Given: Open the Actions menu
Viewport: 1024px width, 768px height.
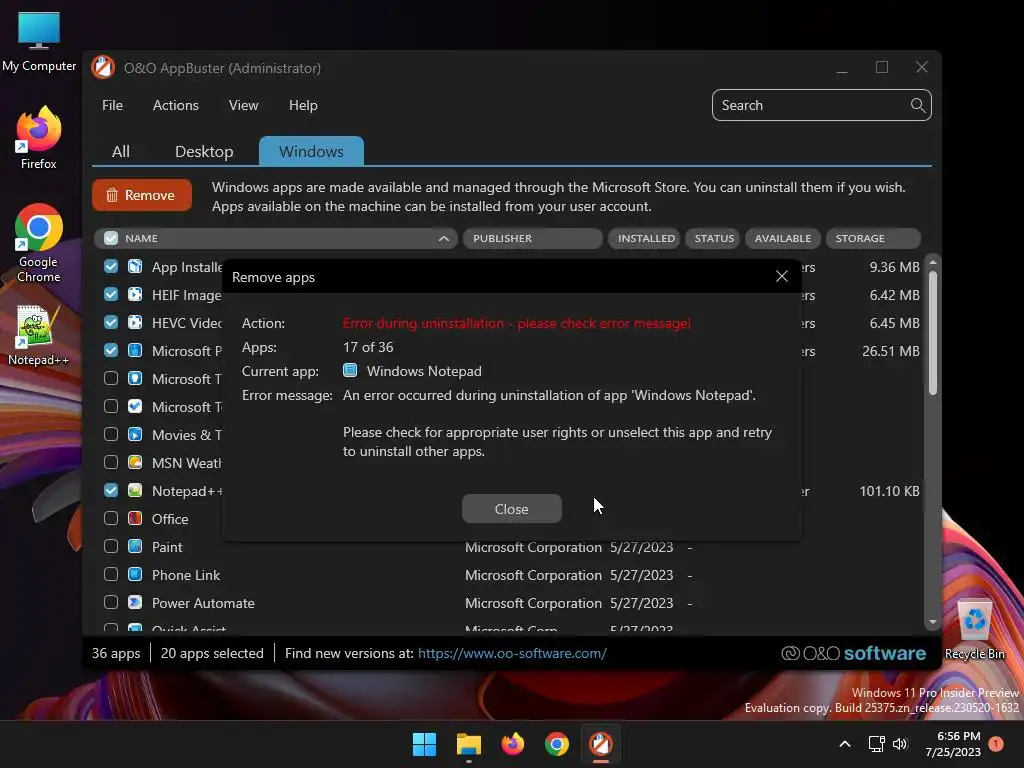Looking at the screenshot, I should pos(176,105).
